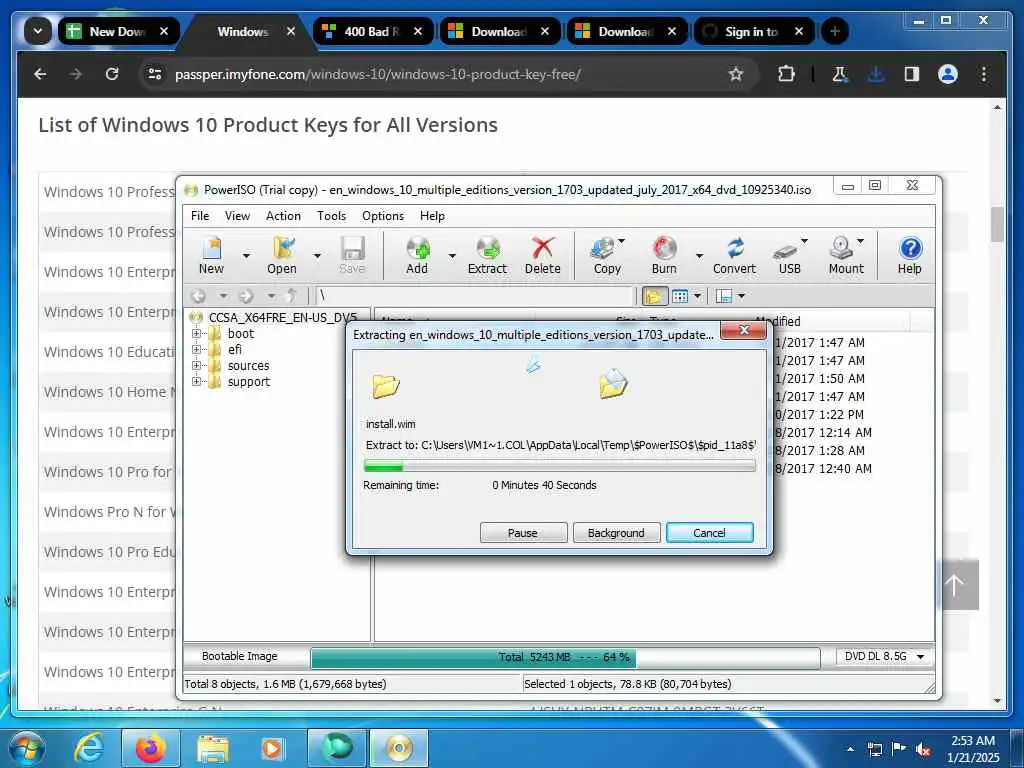
Task: Open the dropdown arrow beside Add
Action: [x=452, y=256]
